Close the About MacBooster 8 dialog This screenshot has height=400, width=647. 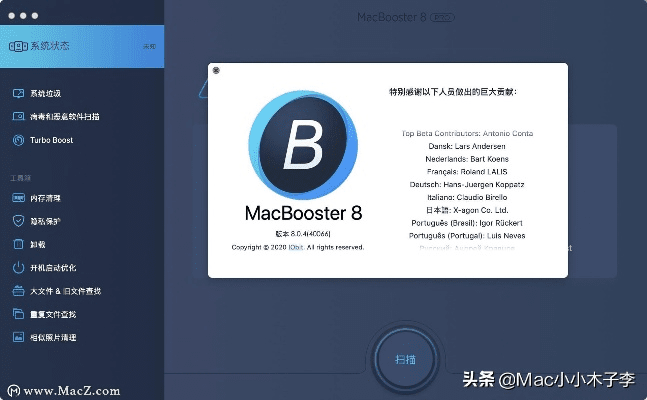pos(216,71)
